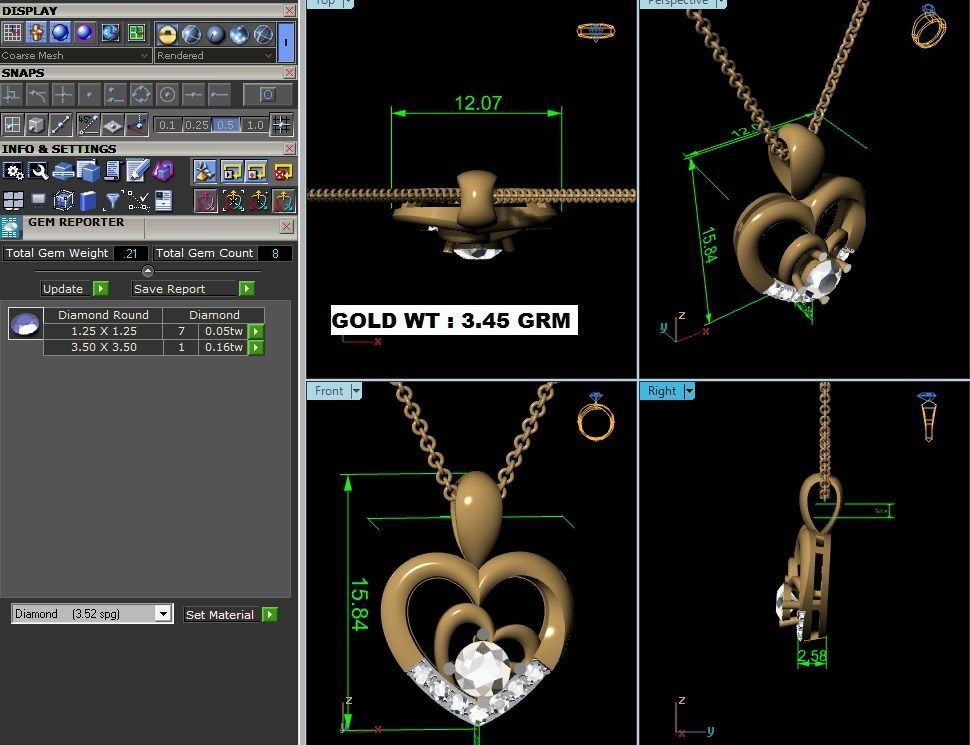Open the Right viewport dropdown arrow

pos(689,391)
